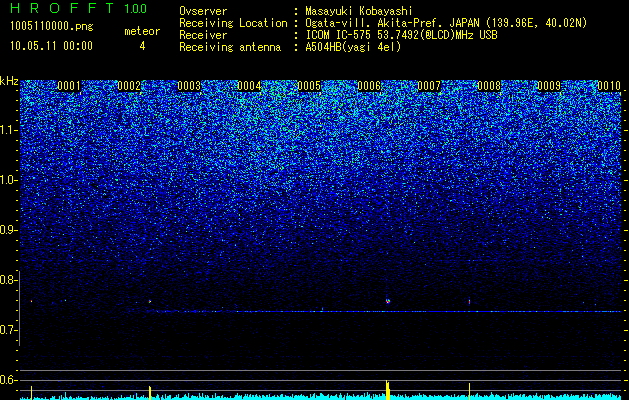Click the tallest yellow intensity spike below marker 0006
The height and width of the screenshot is (400, 629).
point(388,390)
